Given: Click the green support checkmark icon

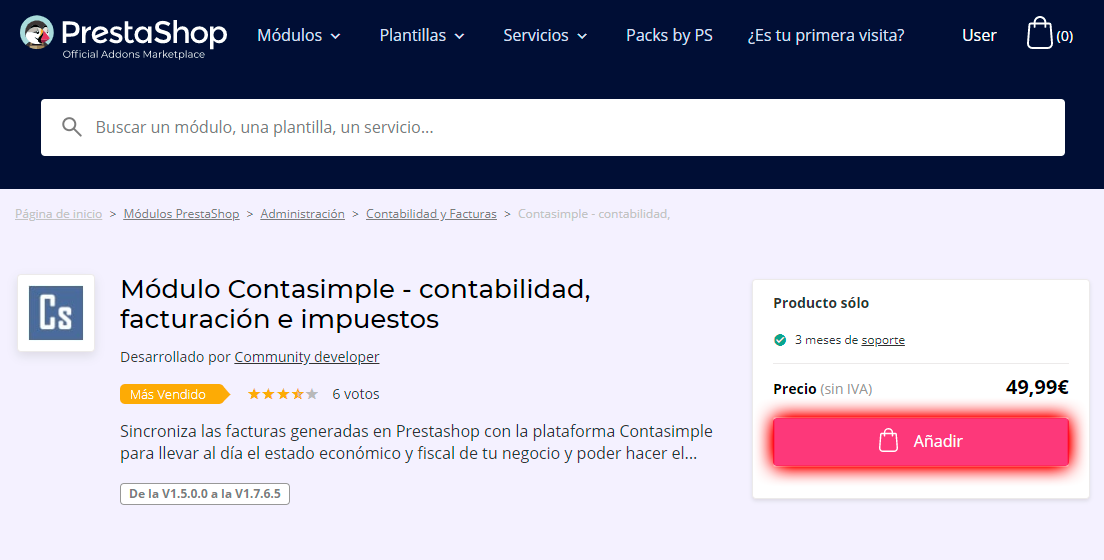Looking at the screenshot, I should [780, 340].
